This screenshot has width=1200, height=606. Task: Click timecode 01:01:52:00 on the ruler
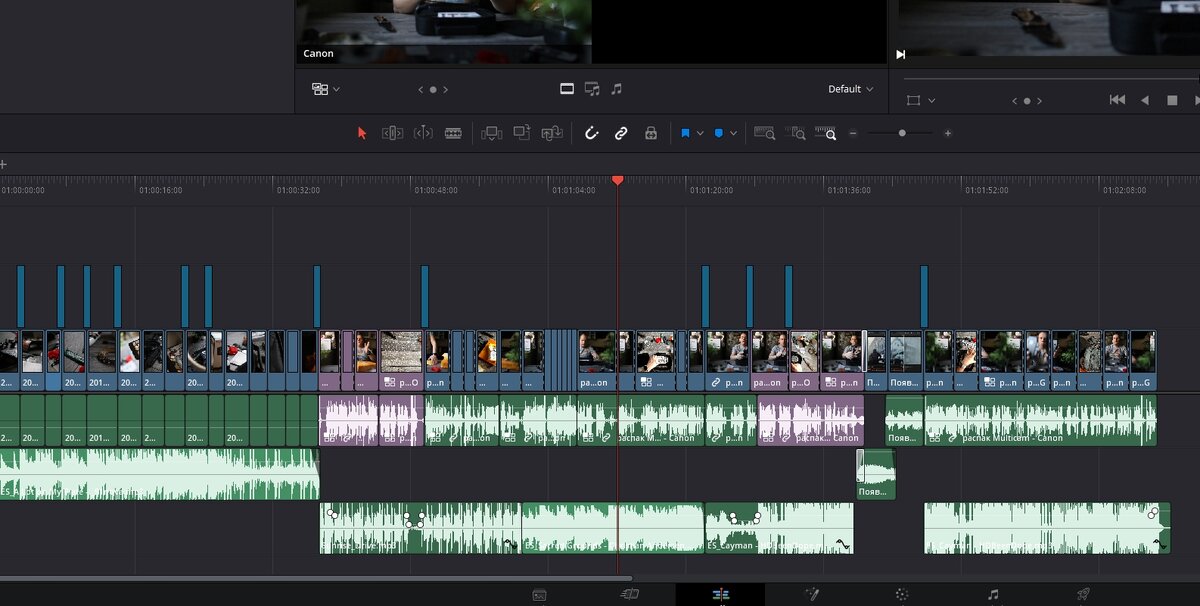[987, 189]
